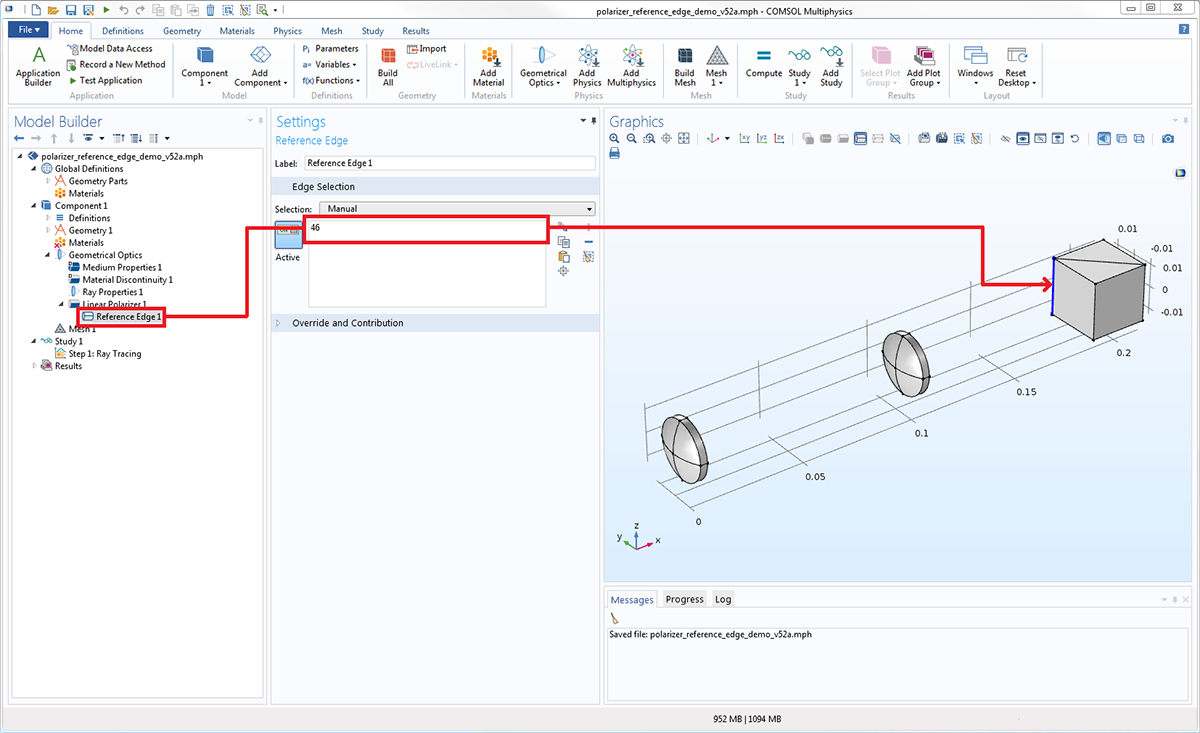Open the Log tab
Image resolution: width=1200 pixels, height=733 pixels.
click(723, 599)
